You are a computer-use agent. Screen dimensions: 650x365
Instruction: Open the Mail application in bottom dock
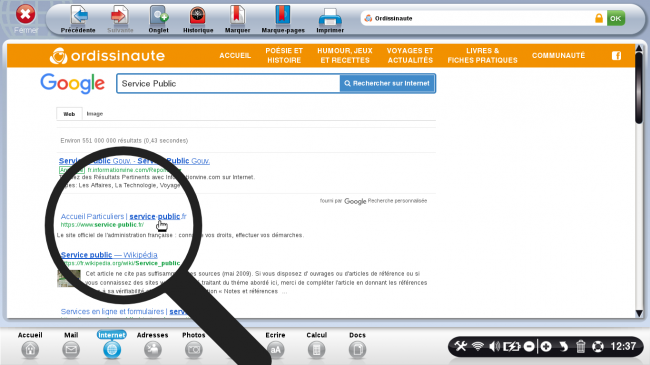[x=71, y=350]
